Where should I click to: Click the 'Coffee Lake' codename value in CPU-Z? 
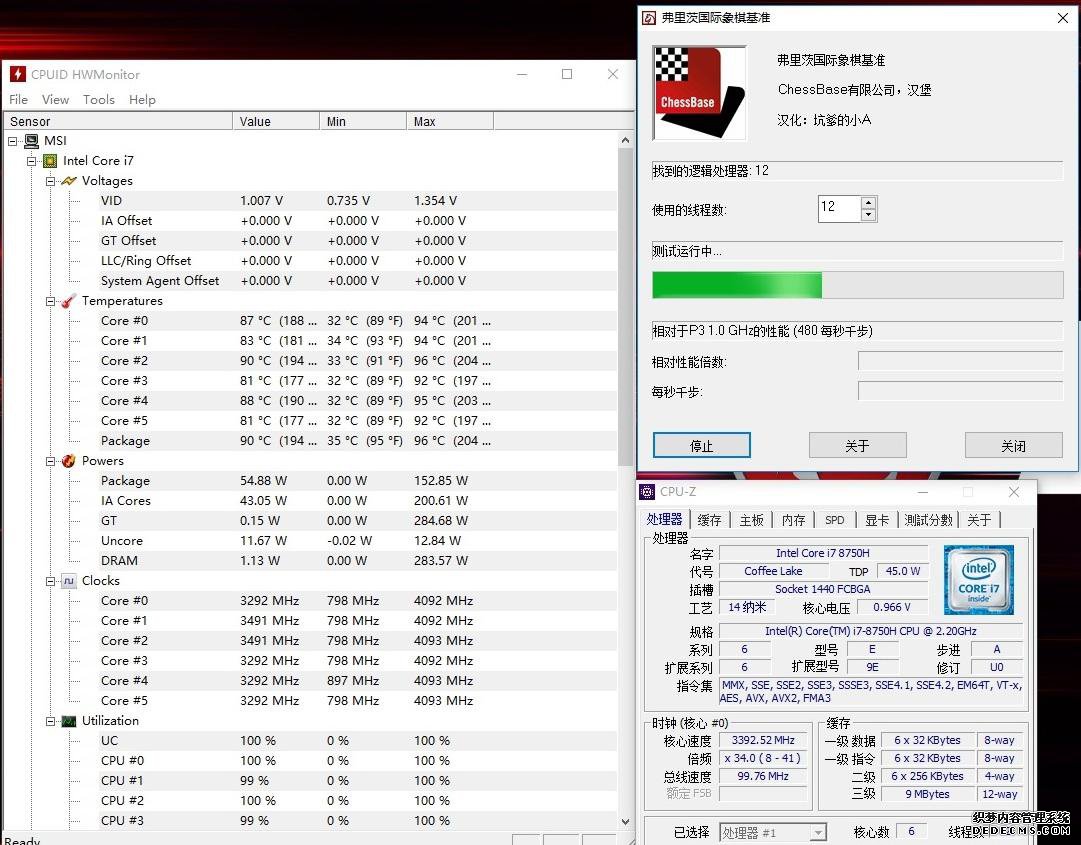(773, 571)
